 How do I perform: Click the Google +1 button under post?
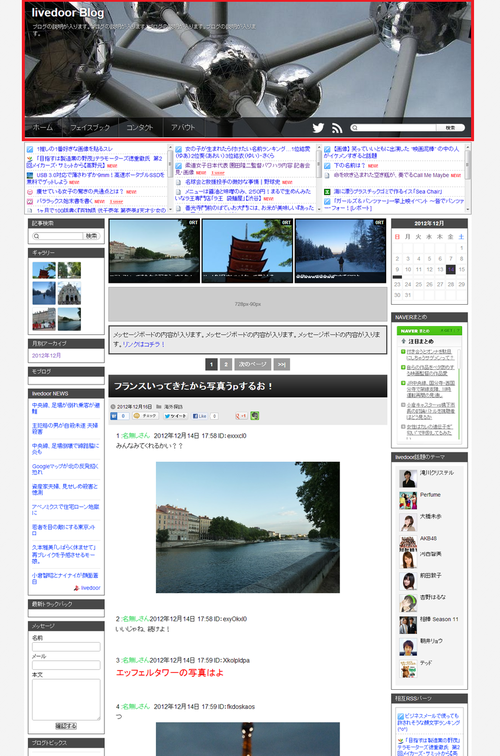click(241, 416)
